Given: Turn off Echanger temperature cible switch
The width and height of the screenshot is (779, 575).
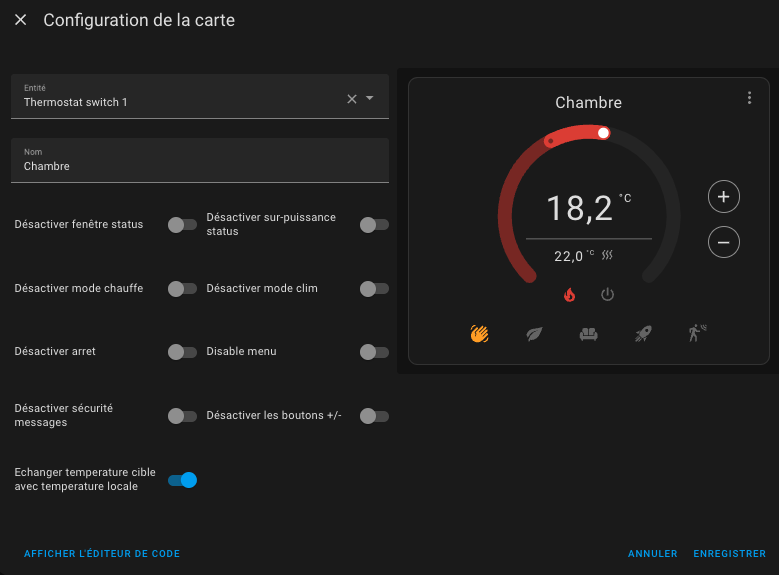Looking at the screenshot, I should 182,480.
